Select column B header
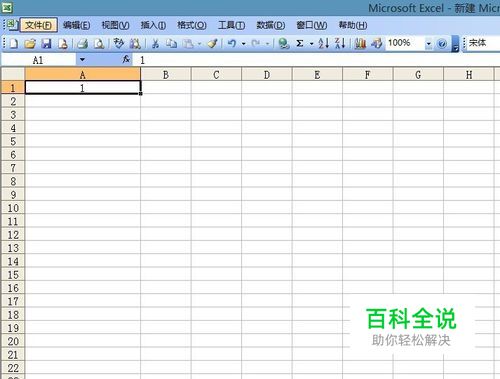Viewport: 500px width, 379px height. click(x=166, y=75)
